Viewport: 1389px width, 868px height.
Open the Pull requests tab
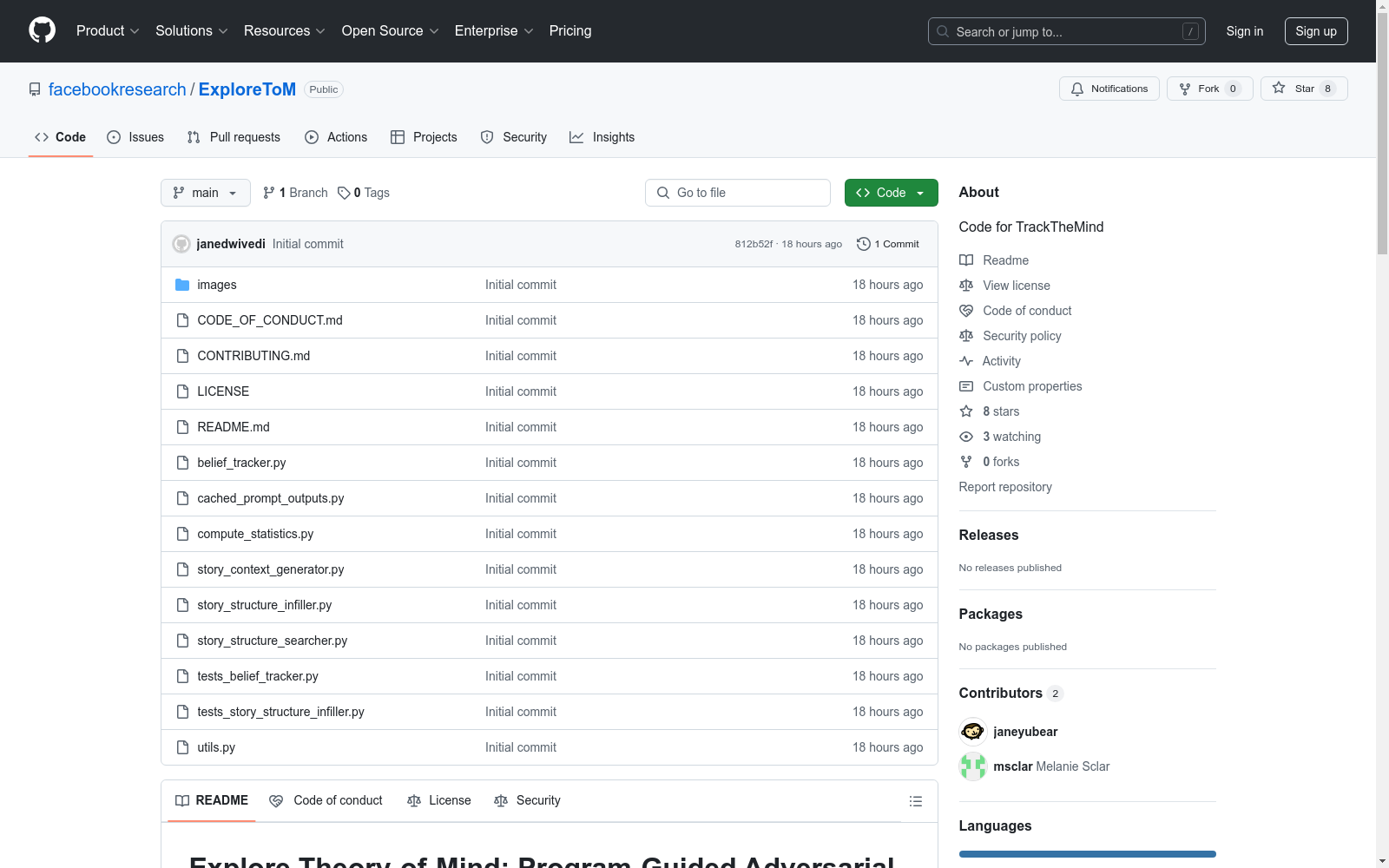pyautogui.click(x=234, y=137)
